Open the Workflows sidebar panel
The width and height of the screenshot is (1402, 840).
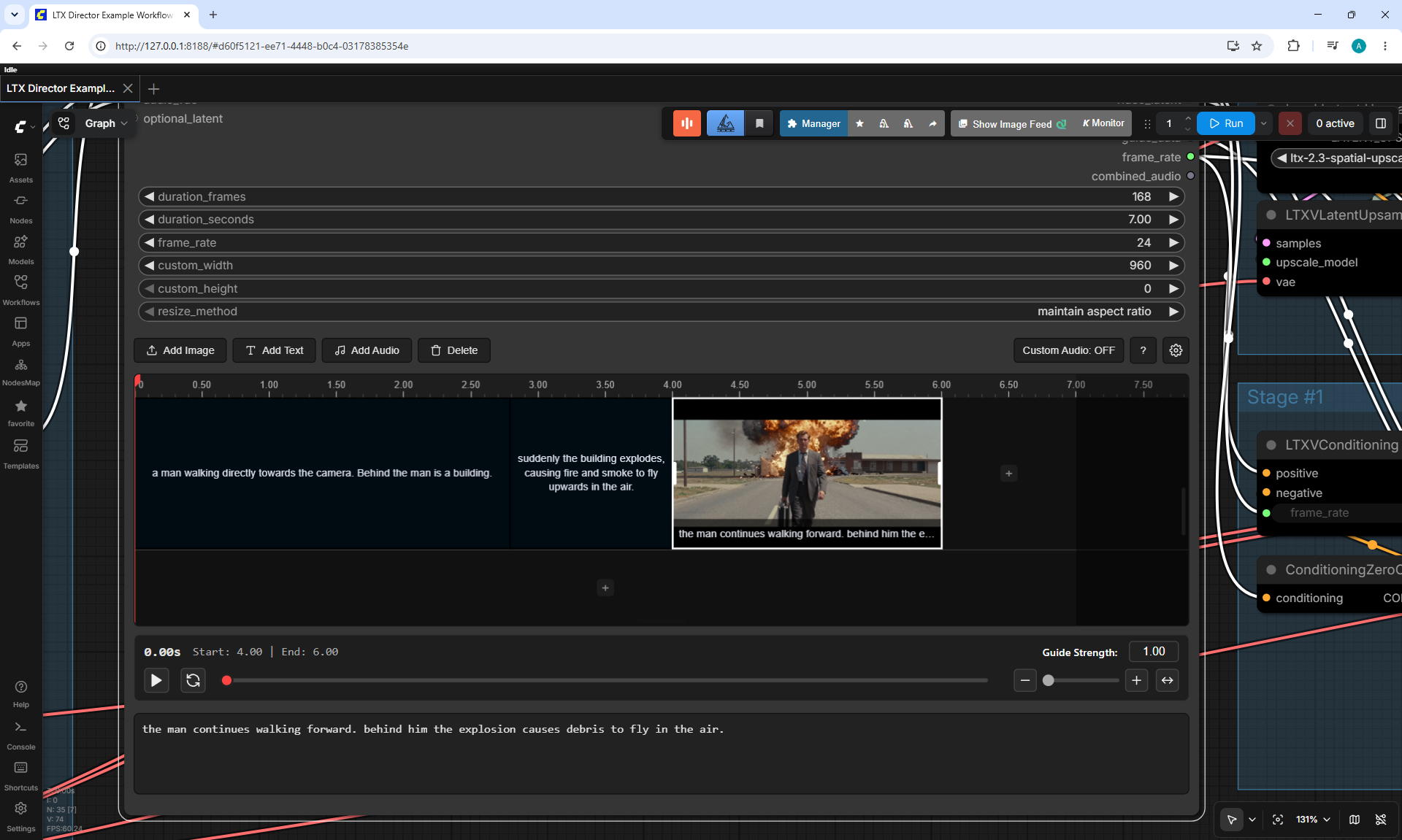point(21,290)
